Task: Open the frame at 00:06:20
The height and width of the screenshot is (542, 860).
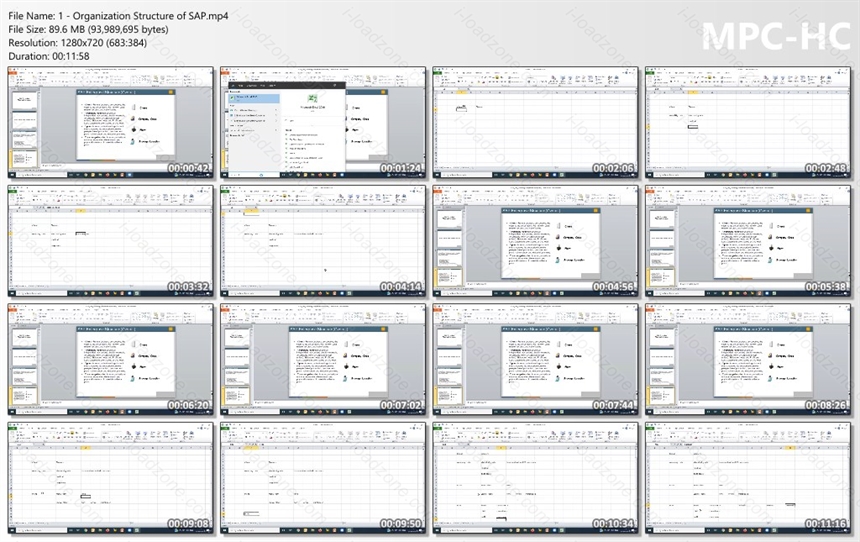Action: click(x=111, y=360)
